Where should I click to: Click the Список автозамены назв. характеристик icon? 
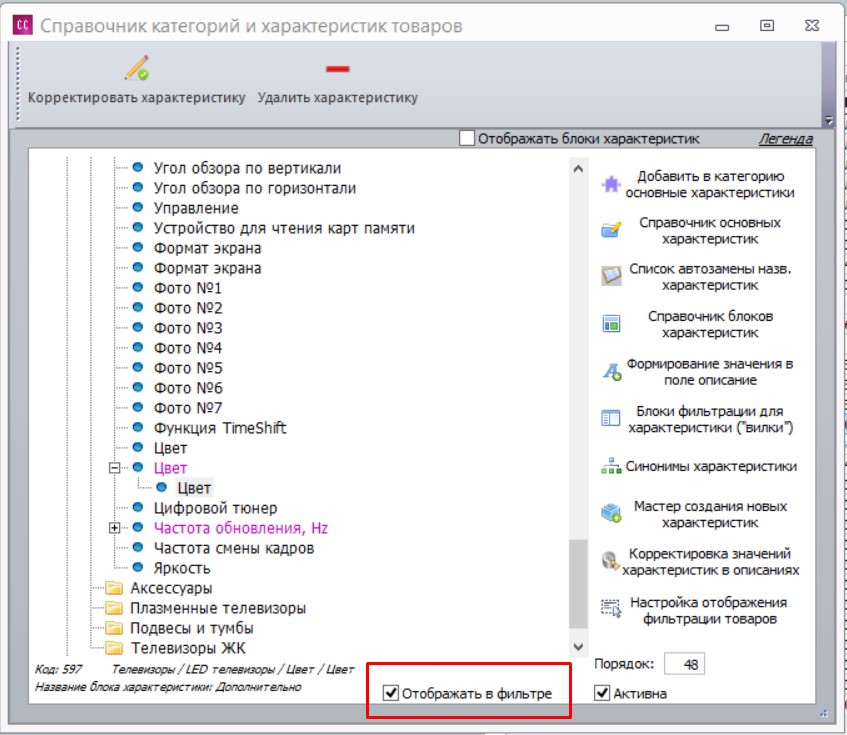click(611, 277)
